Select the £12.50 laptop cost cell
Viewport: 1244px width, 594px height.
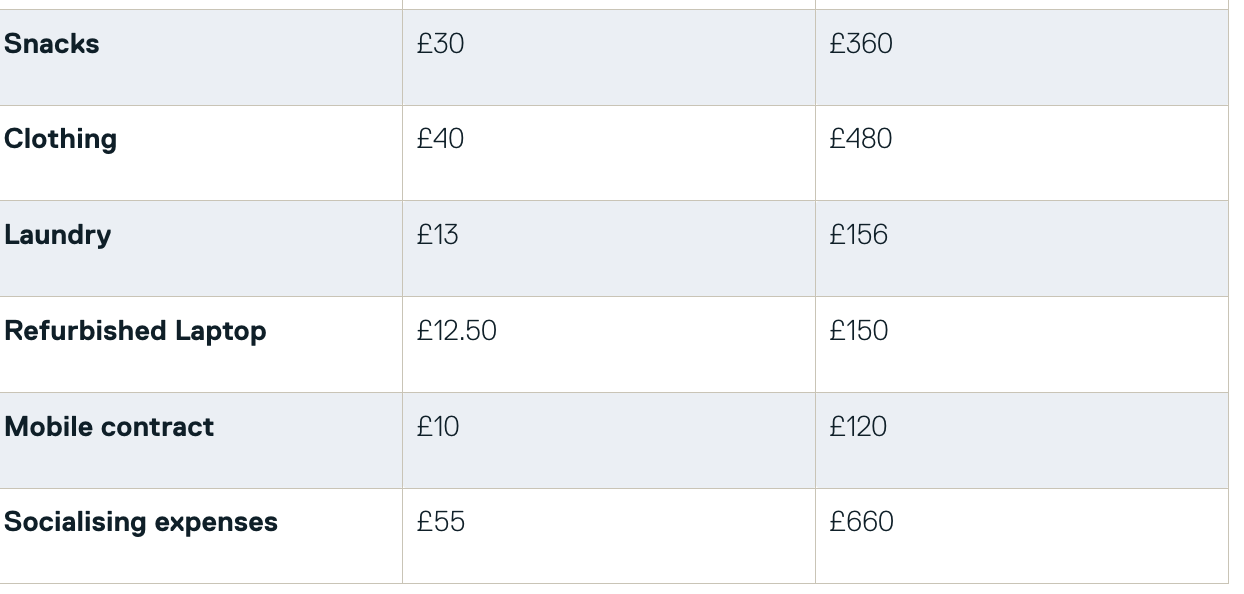[457, 331]
